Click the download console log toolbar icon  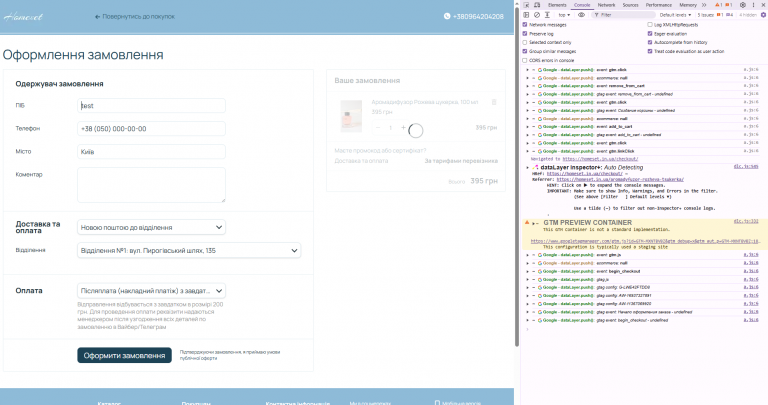547,15
